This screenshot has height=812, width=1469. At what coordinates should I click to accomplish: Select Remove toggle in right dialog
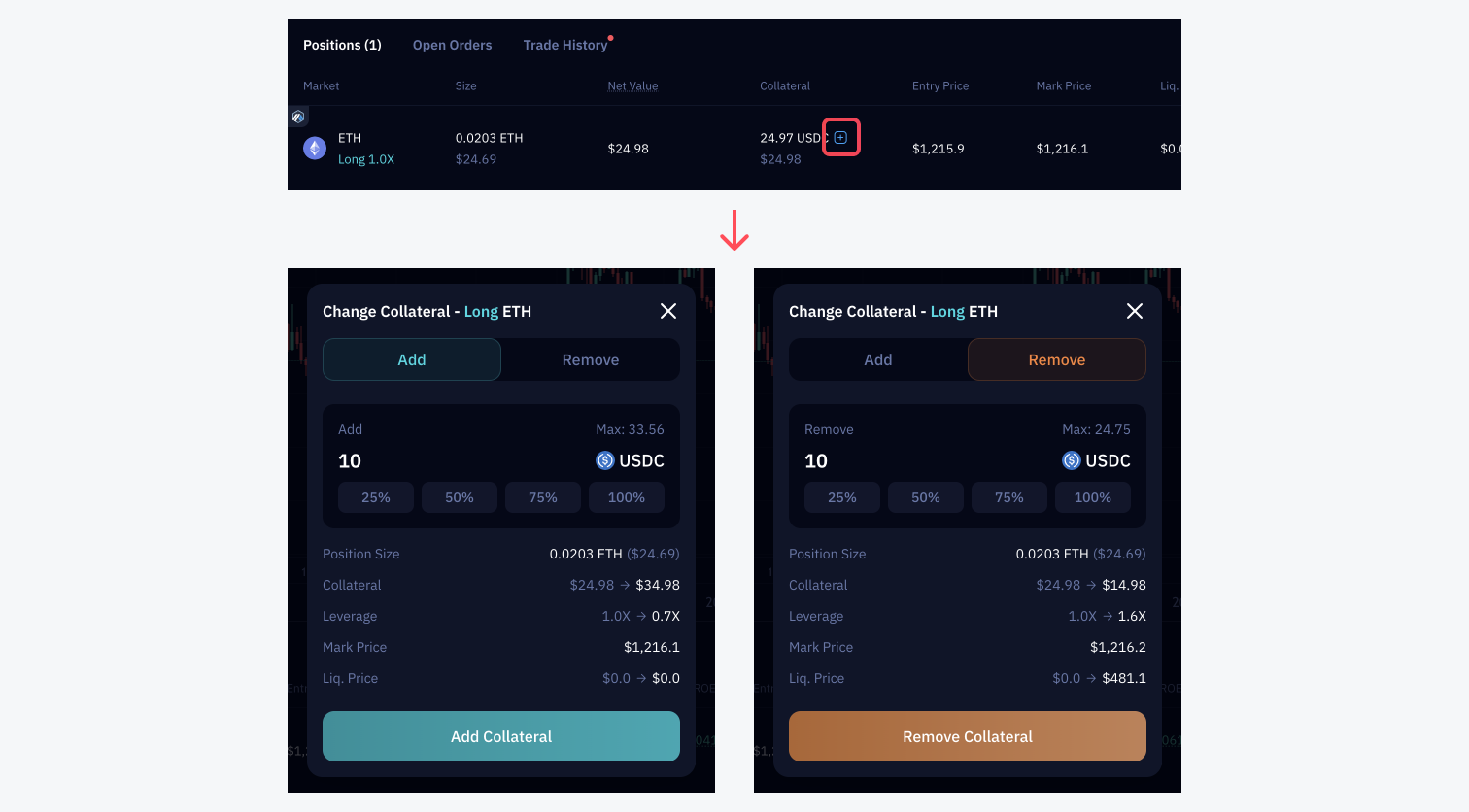pos(1056,359)
